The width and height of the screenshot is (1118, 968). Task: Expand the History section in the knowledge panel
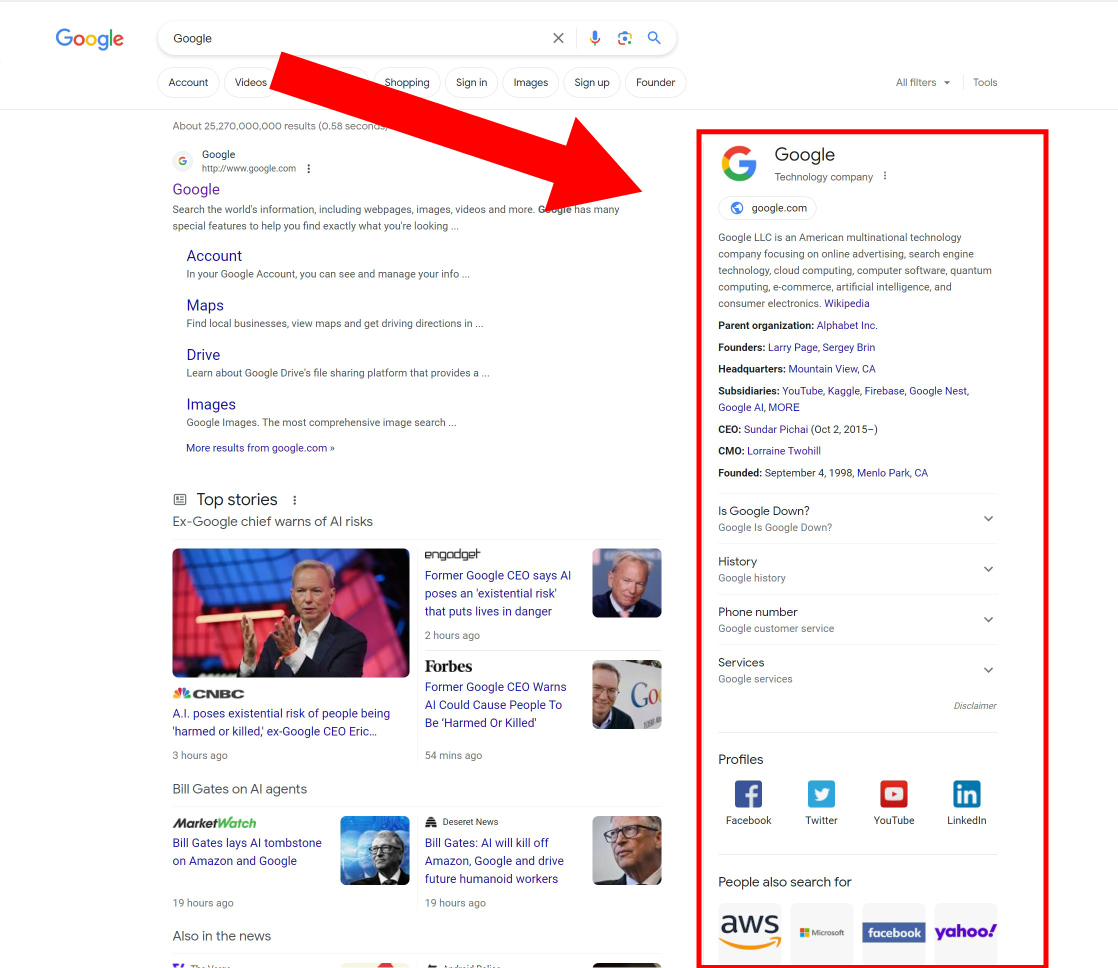click(x=988, y=569)
